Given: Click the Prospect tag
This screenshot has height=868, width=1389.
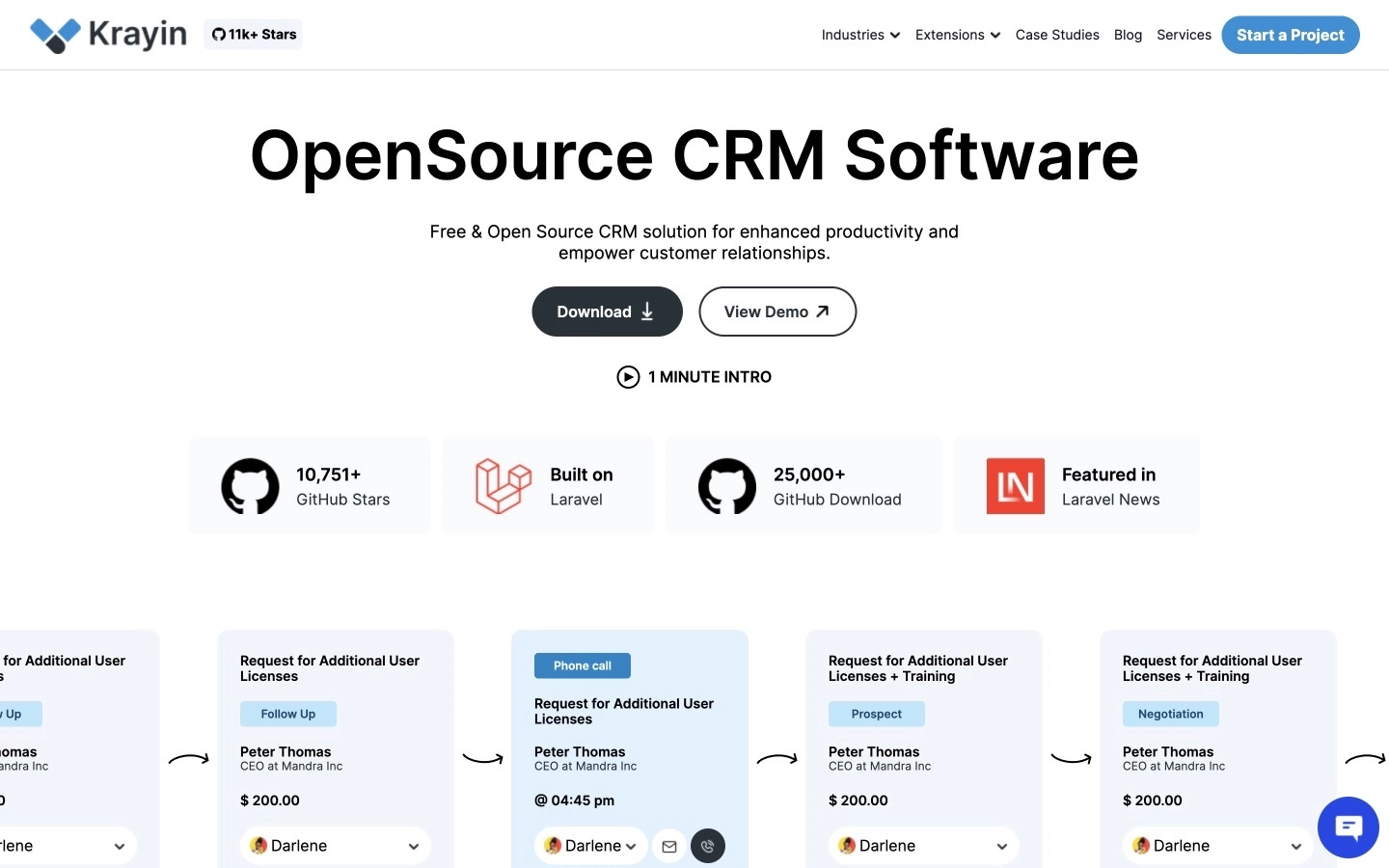Looking at the screenshot, I should [x=877, y=714].
